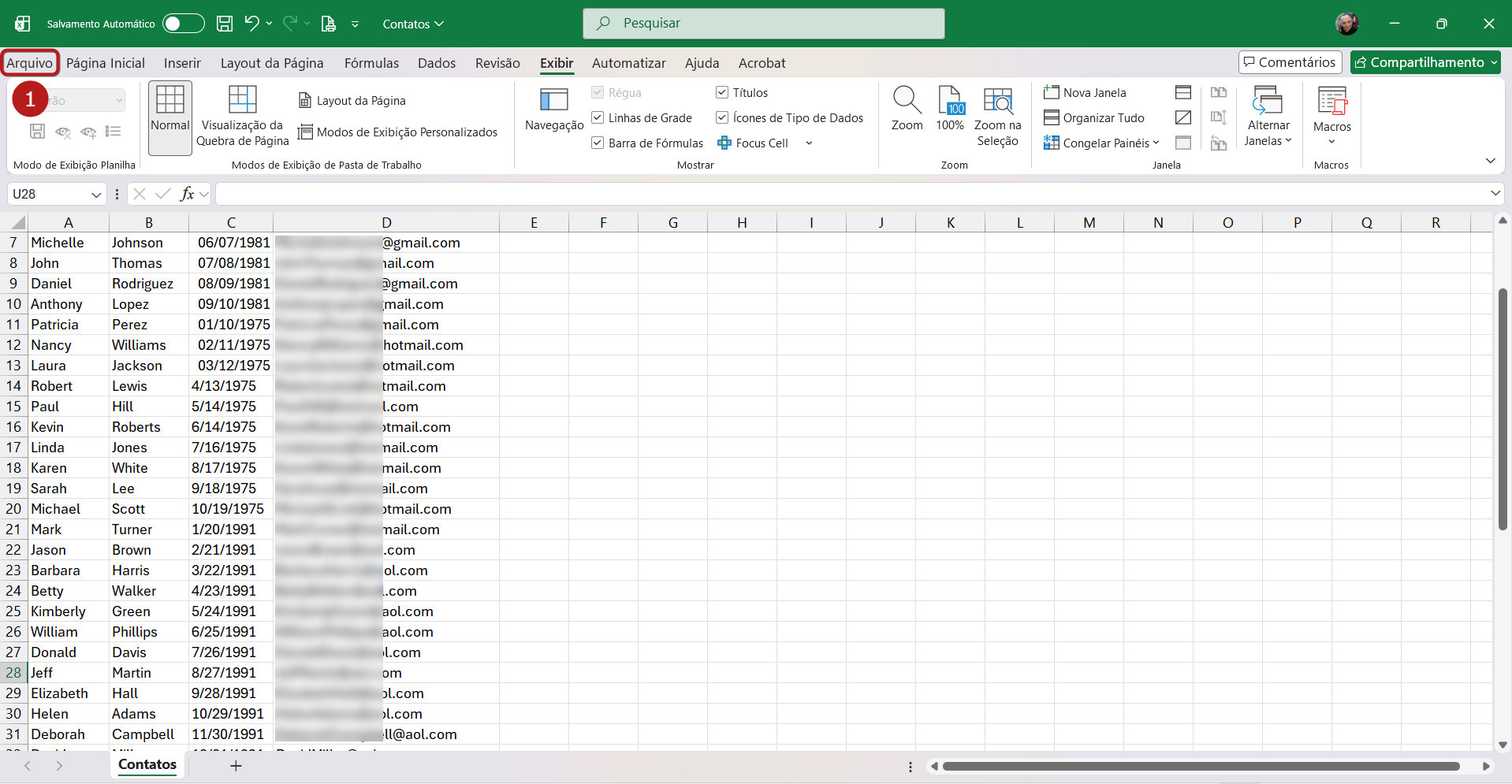Expand Congelar Painéis dropdown
This screenshot has height=784, width=1512.
[x=1102, y=143]
